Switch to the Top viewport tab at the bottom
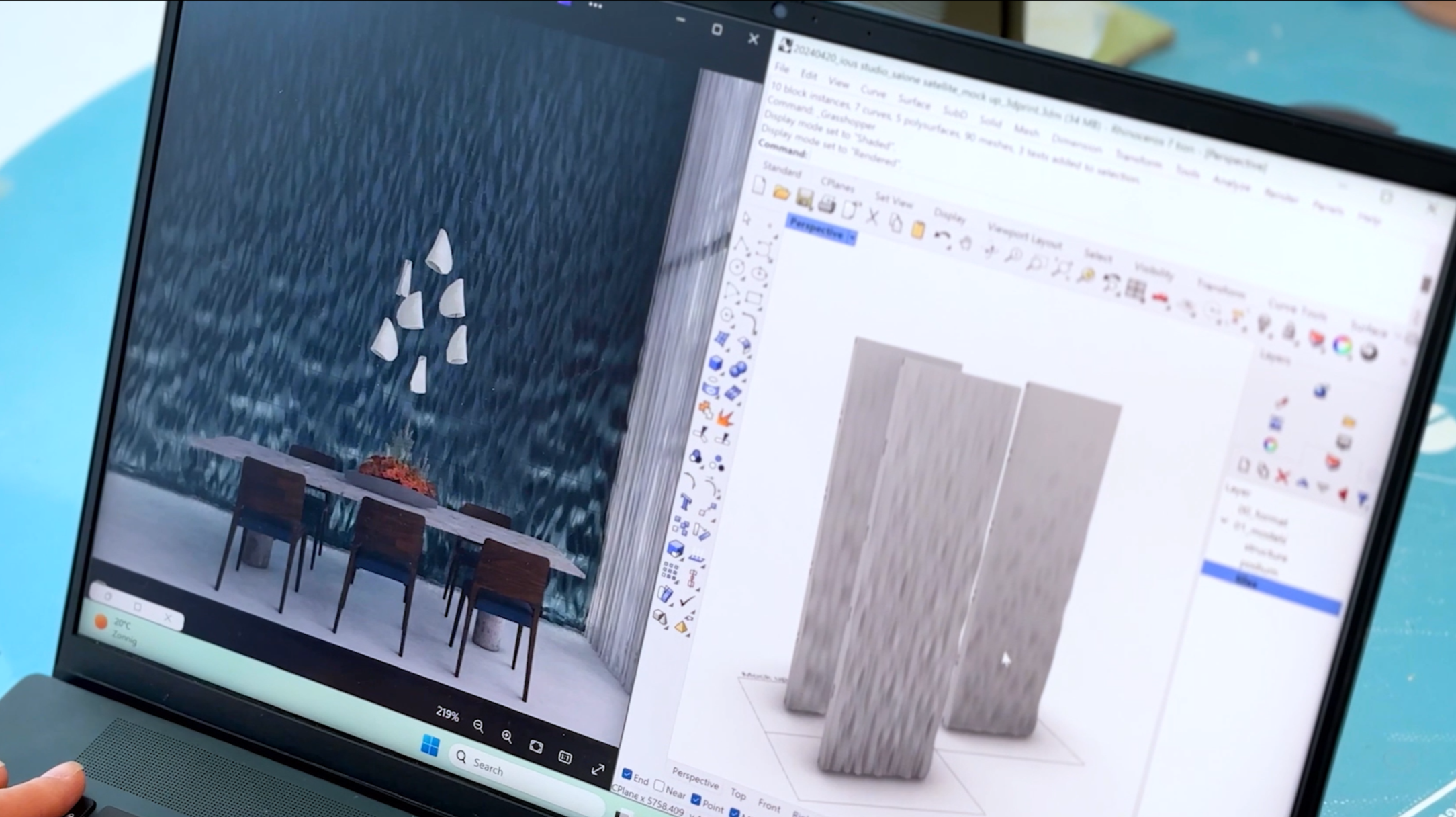Image resolution: width=1456 pixels, height=817 pixels. coord(739,793)
